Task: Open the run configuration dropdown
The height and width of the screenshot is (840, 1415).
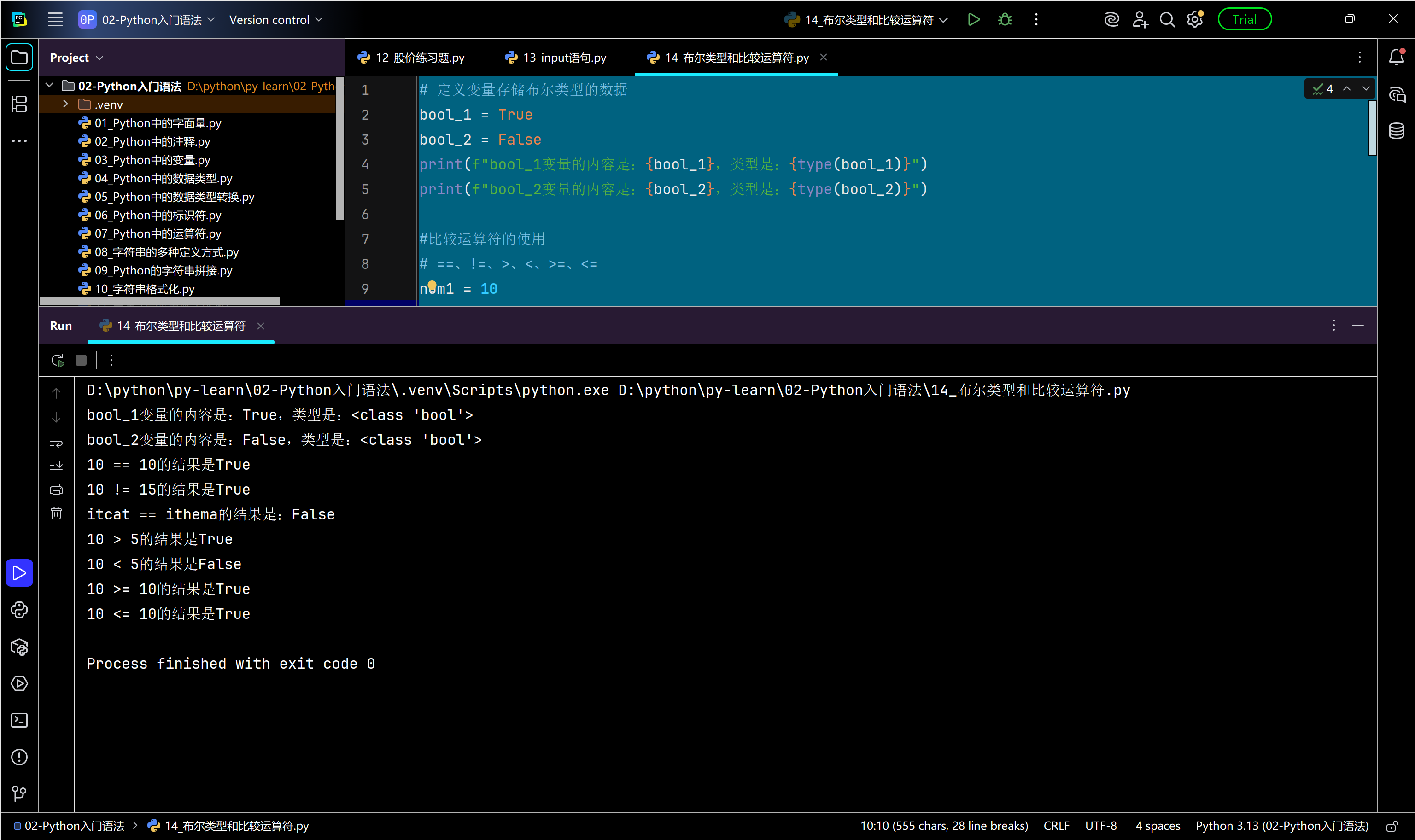Action: point(866,20)
